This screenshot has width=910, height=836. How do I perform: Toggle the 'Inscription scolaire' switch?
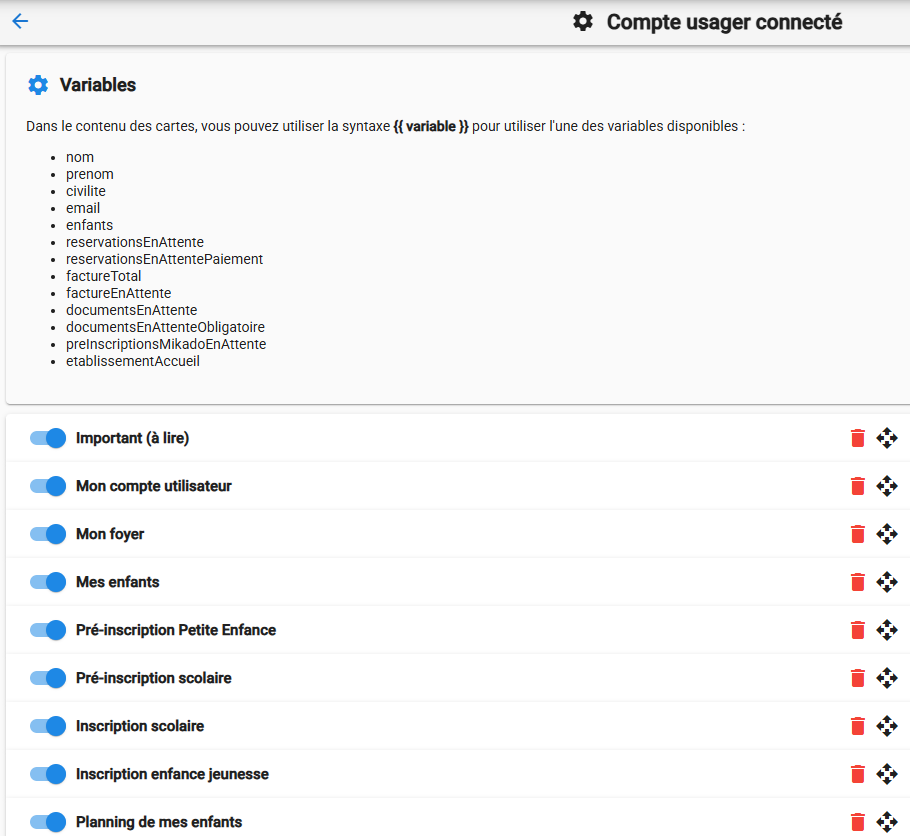[x=48, y=726]
